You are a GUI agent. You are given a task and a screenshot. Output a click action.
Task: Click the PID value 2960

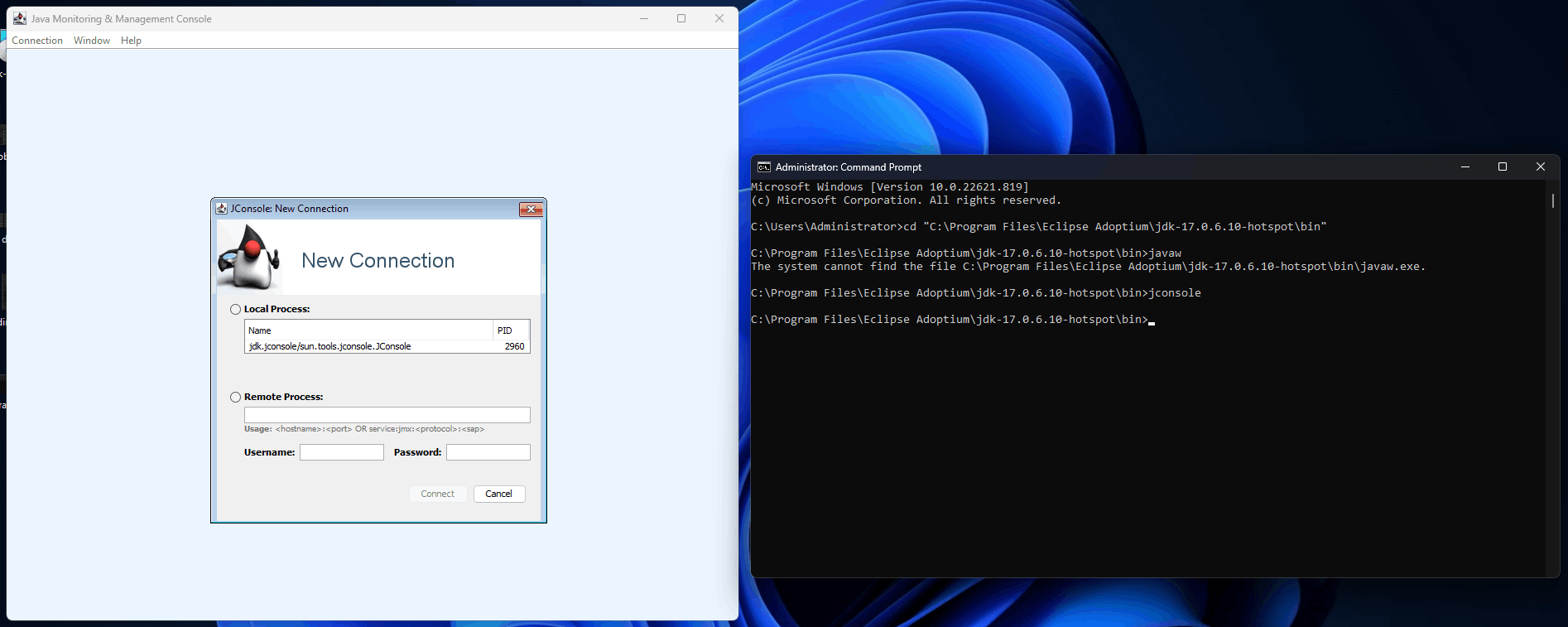coord(514,346)
